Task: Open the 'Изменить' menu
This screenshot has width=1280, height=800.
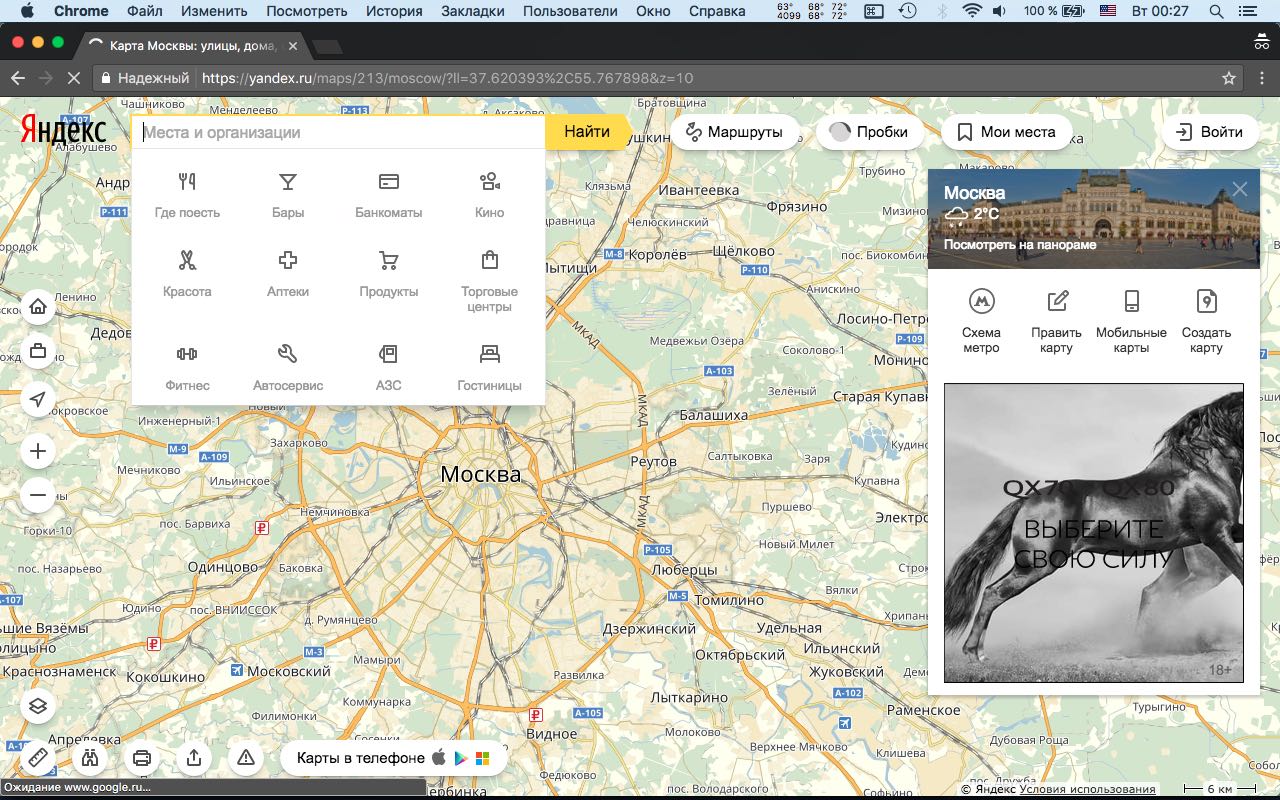Action: coord(214,11)
